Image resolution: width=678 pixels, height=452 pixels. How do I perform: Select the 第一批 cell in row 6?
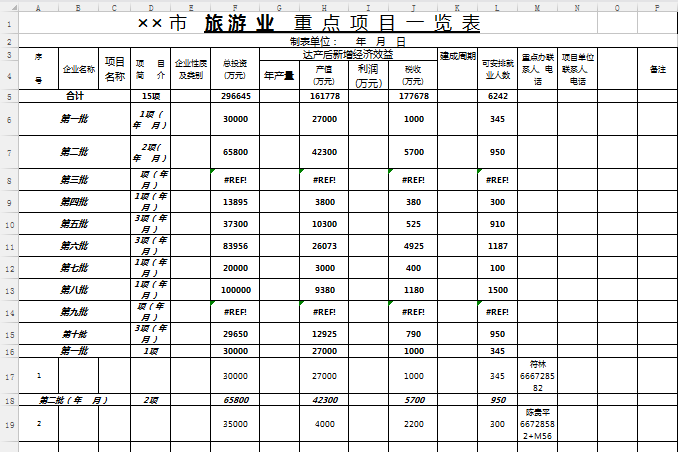pos(75,119)
